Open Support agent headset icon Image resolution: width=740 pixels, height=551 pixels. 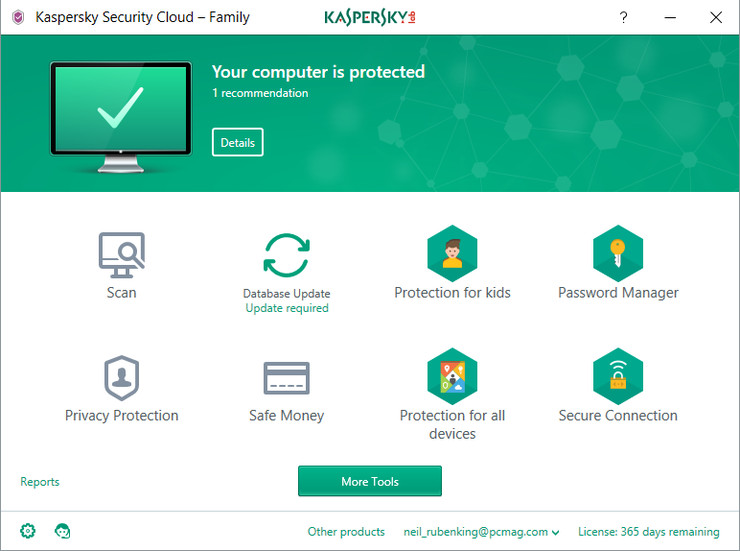(62, 531)
